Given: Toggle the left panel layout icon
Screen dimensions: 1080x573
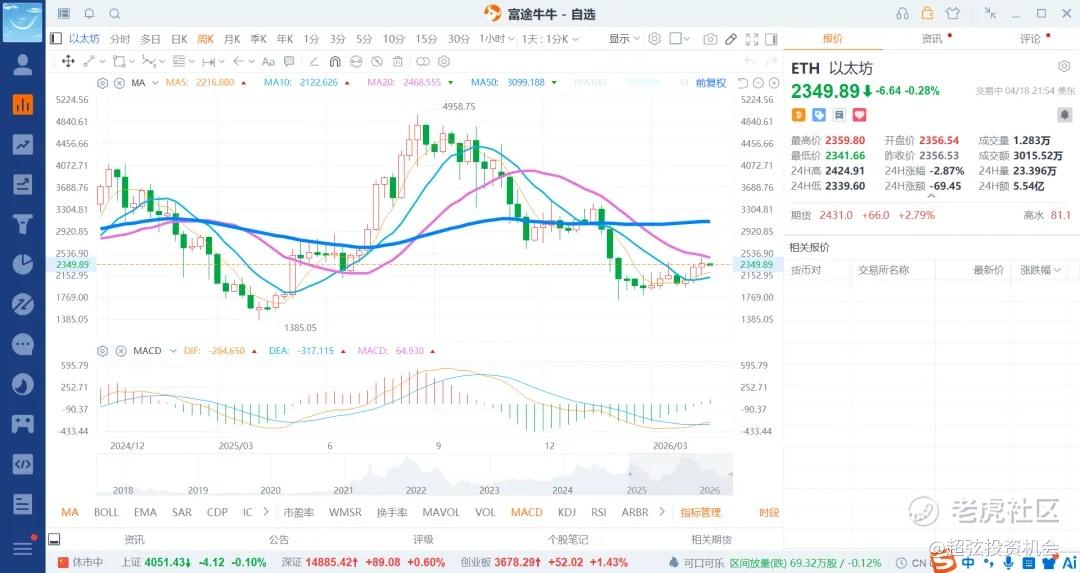Looking at the screenshot, I should point(56,39).
